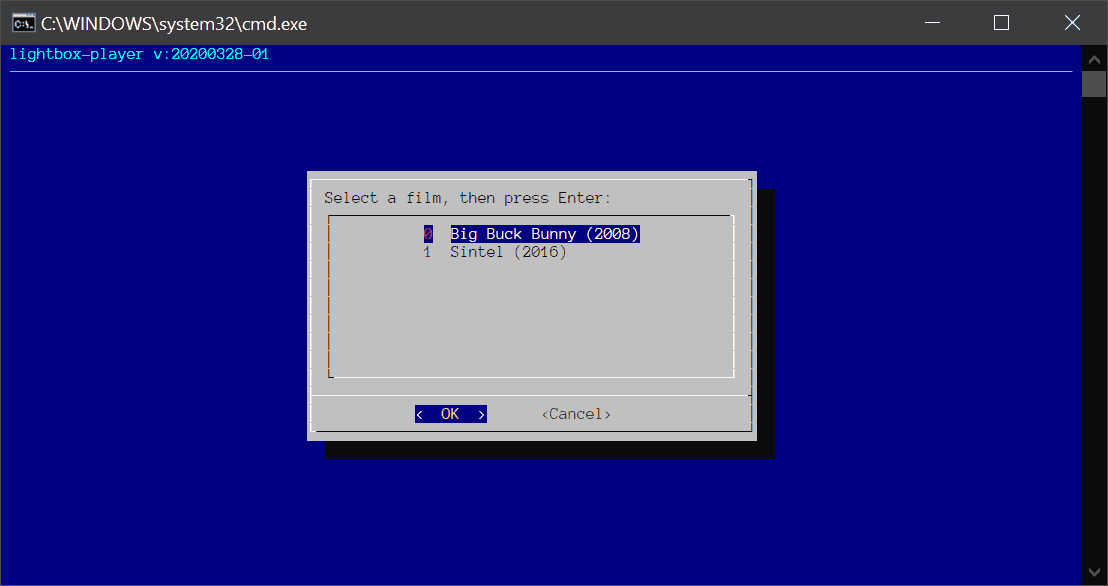Click the scrollbar down arrow
Viewport: 1108px width, 586px height.
pos(1095,571)
